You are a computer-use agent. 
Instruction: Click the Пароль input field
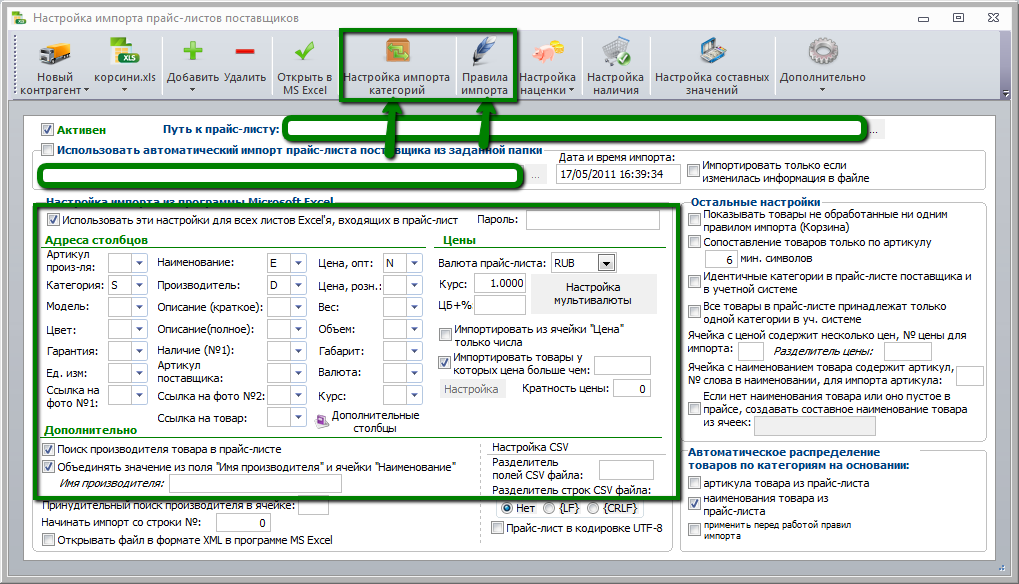[593, 220]
